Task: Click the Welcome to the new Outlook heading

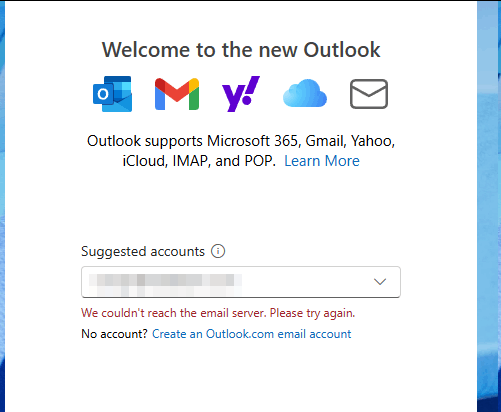Action: pos(241,50)
